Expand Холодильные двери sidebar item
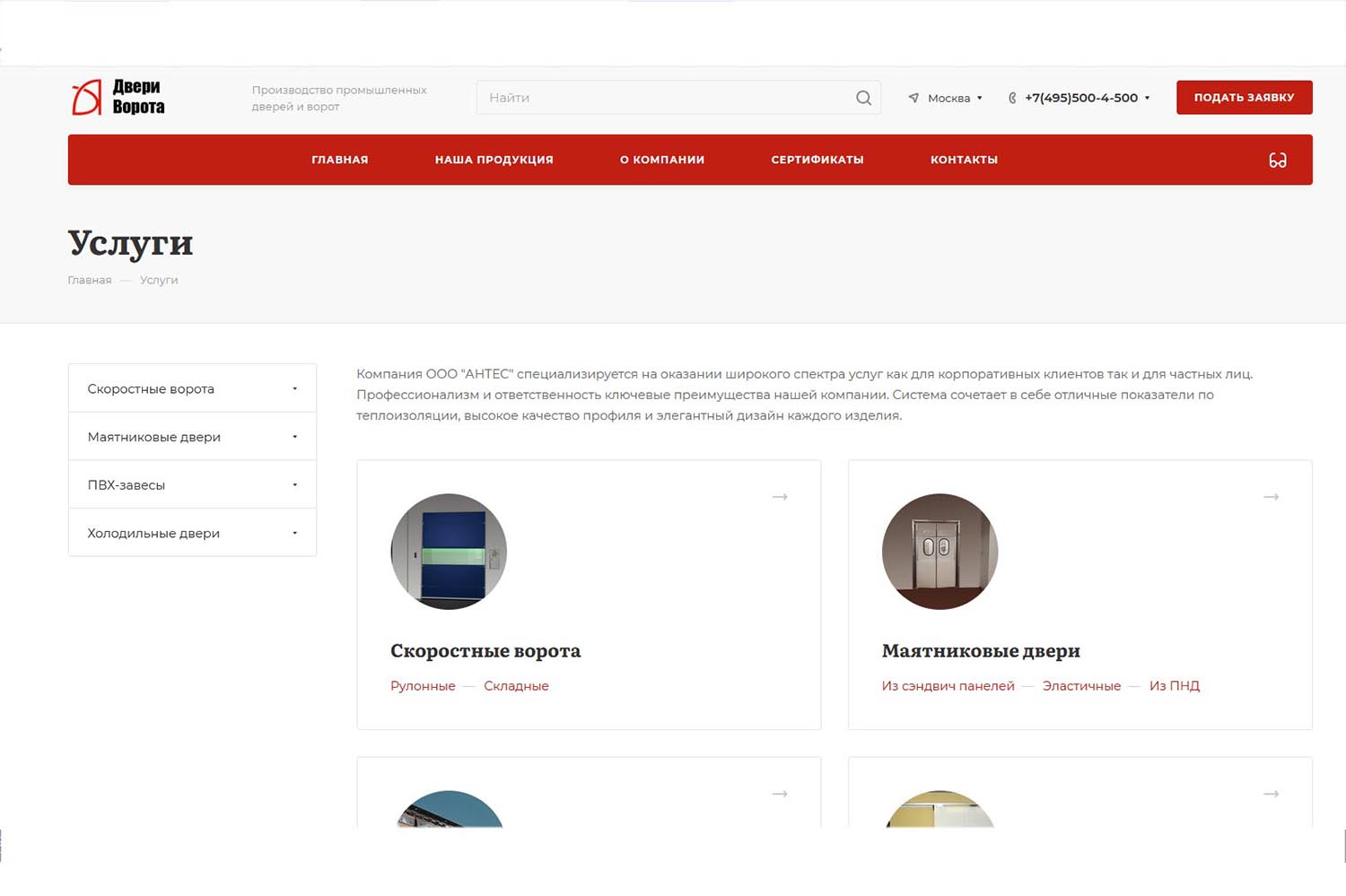The width and height of the screenshot is (1346, 896). coord(294,534)
